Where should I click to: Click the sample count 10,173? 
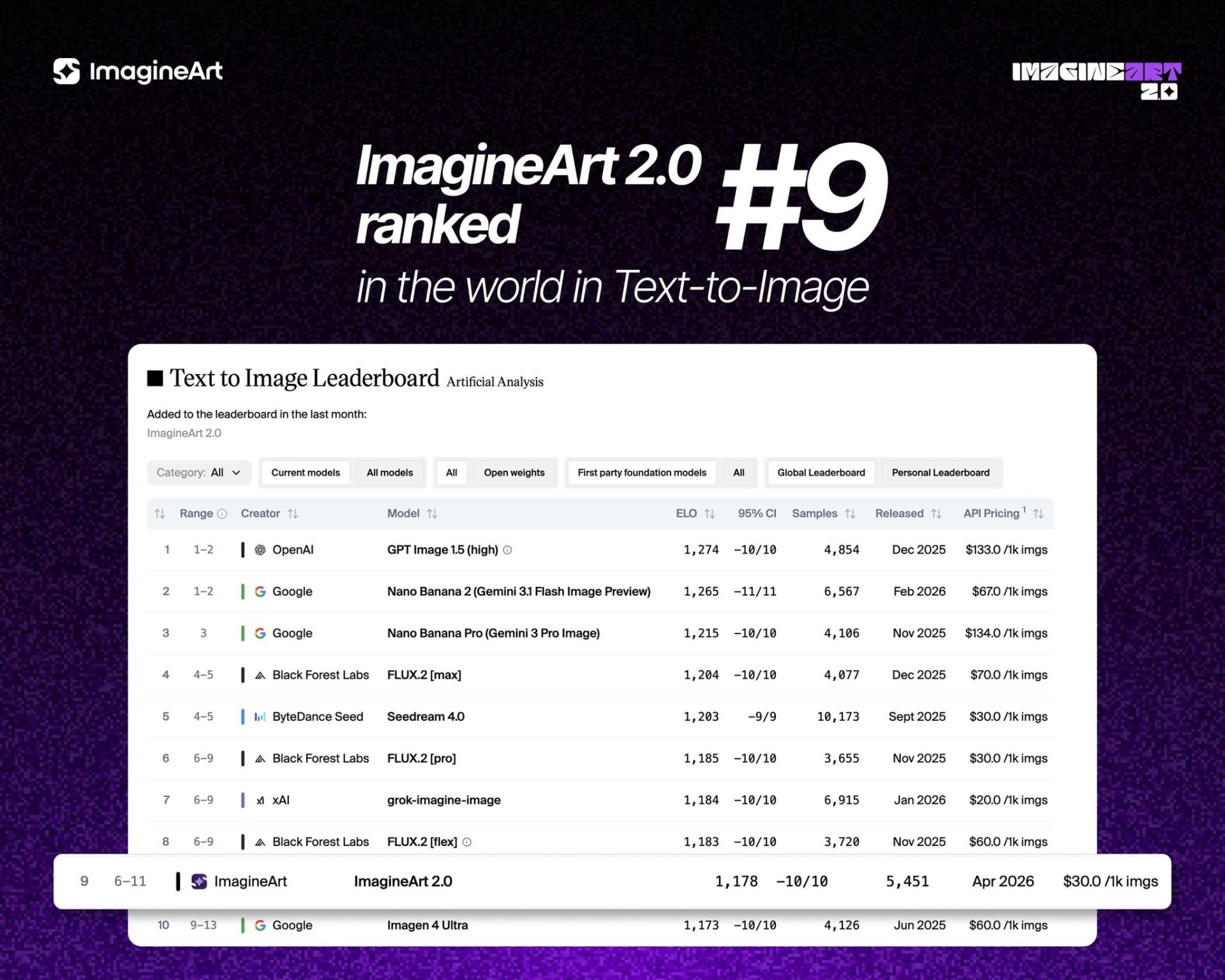pyautogui.click(x=838, y=716)
